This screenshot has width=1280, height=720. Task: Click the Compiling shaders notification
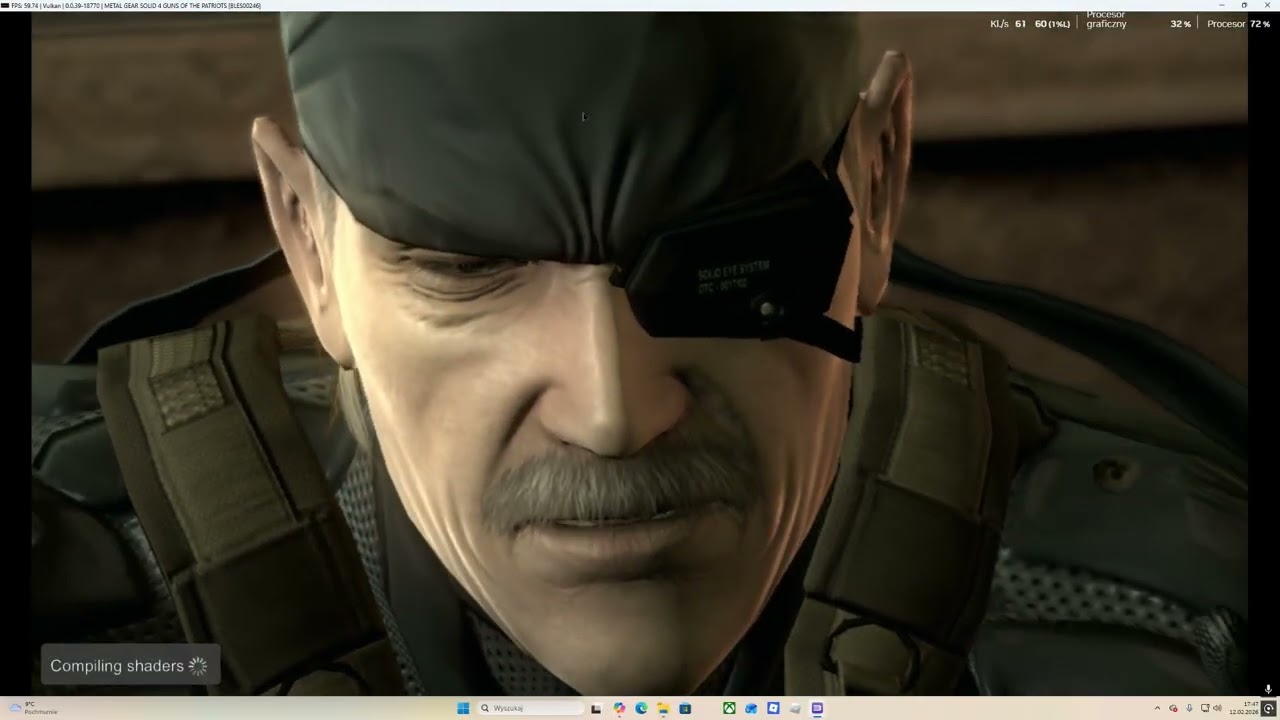coord(129,666)
